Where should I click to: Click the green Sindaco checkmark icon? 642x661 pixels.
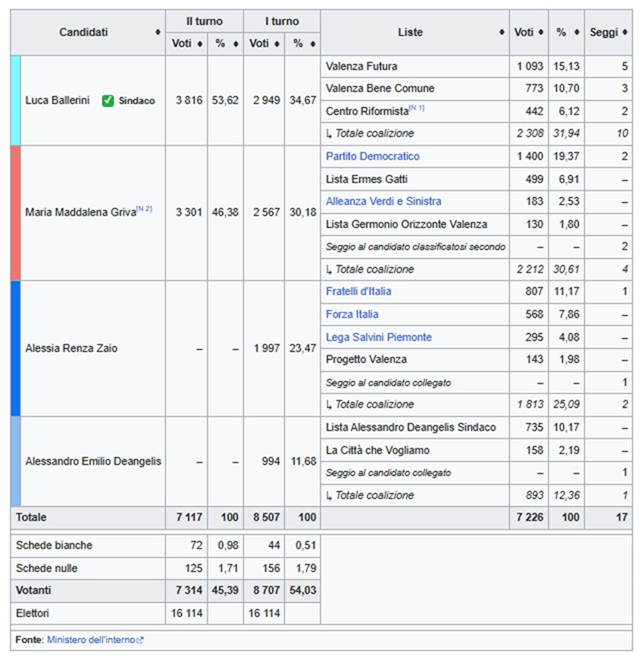(108, 101)
